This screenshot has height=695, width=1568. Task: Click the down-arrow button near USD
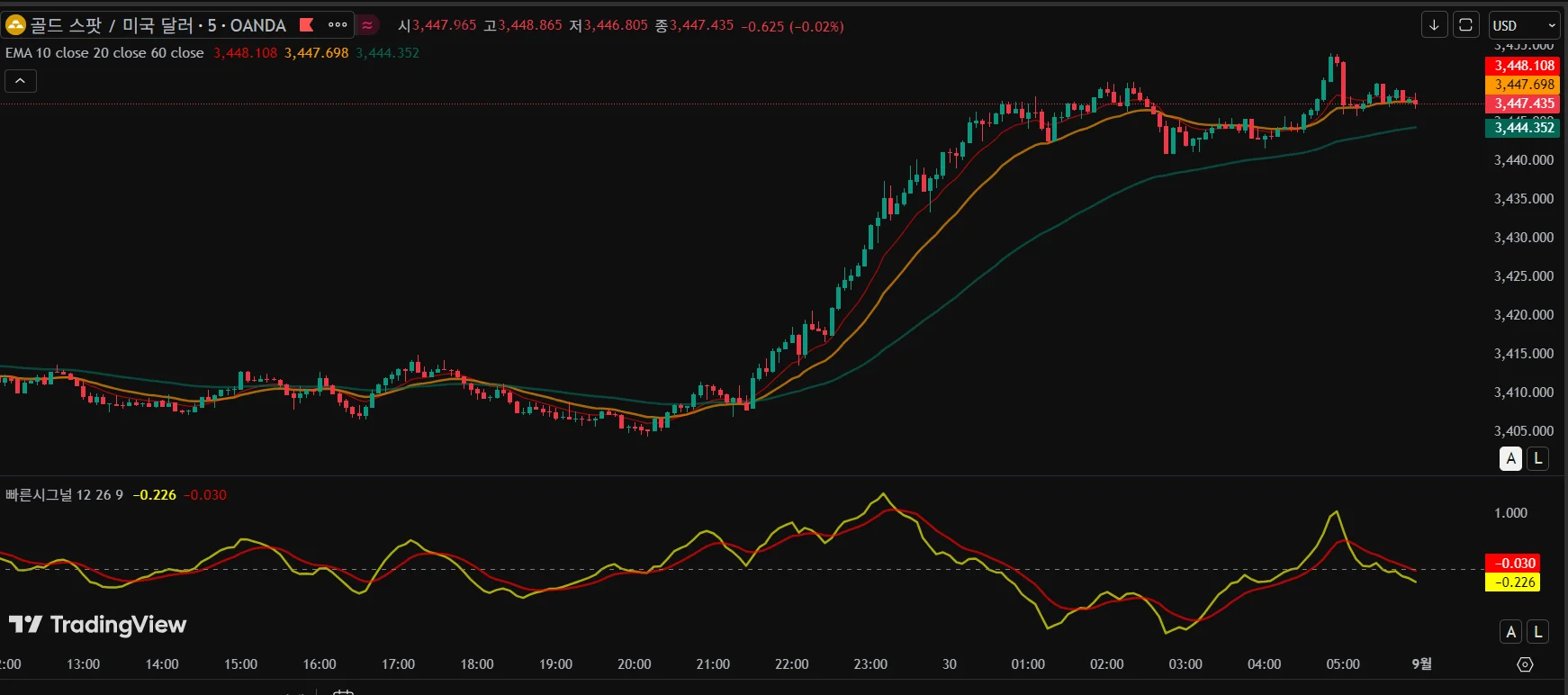(x=1434, y=24)
